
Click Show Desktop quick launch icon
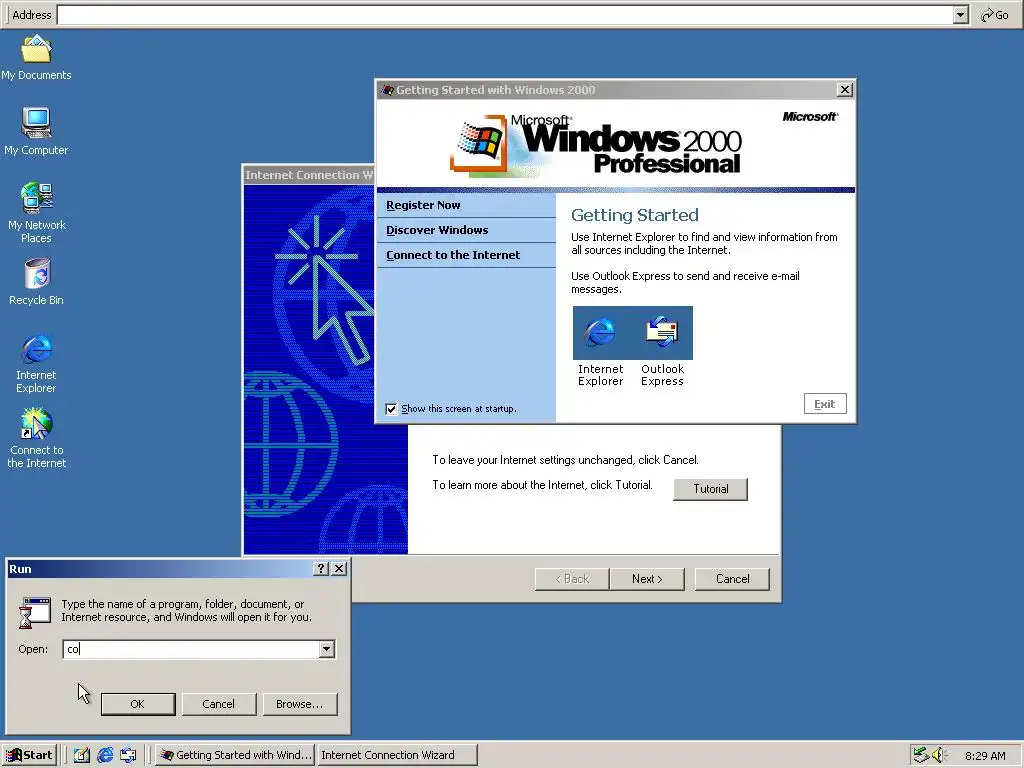(82, 755)
